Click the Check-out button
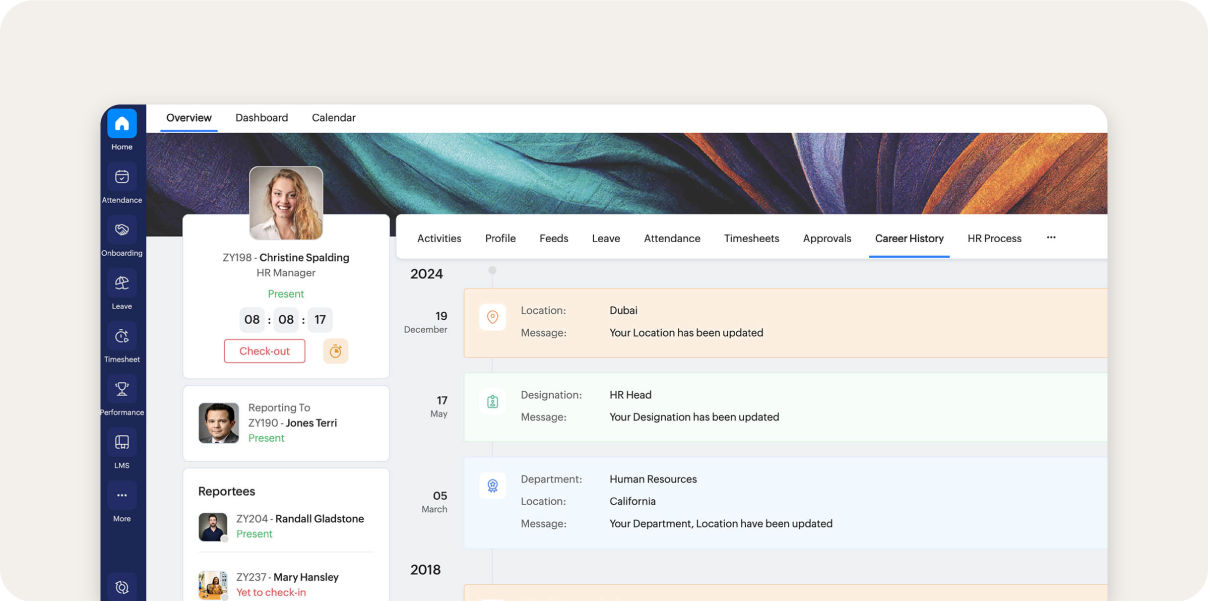The height and width of the screenshot is (601, 1208). pos(264,351)
